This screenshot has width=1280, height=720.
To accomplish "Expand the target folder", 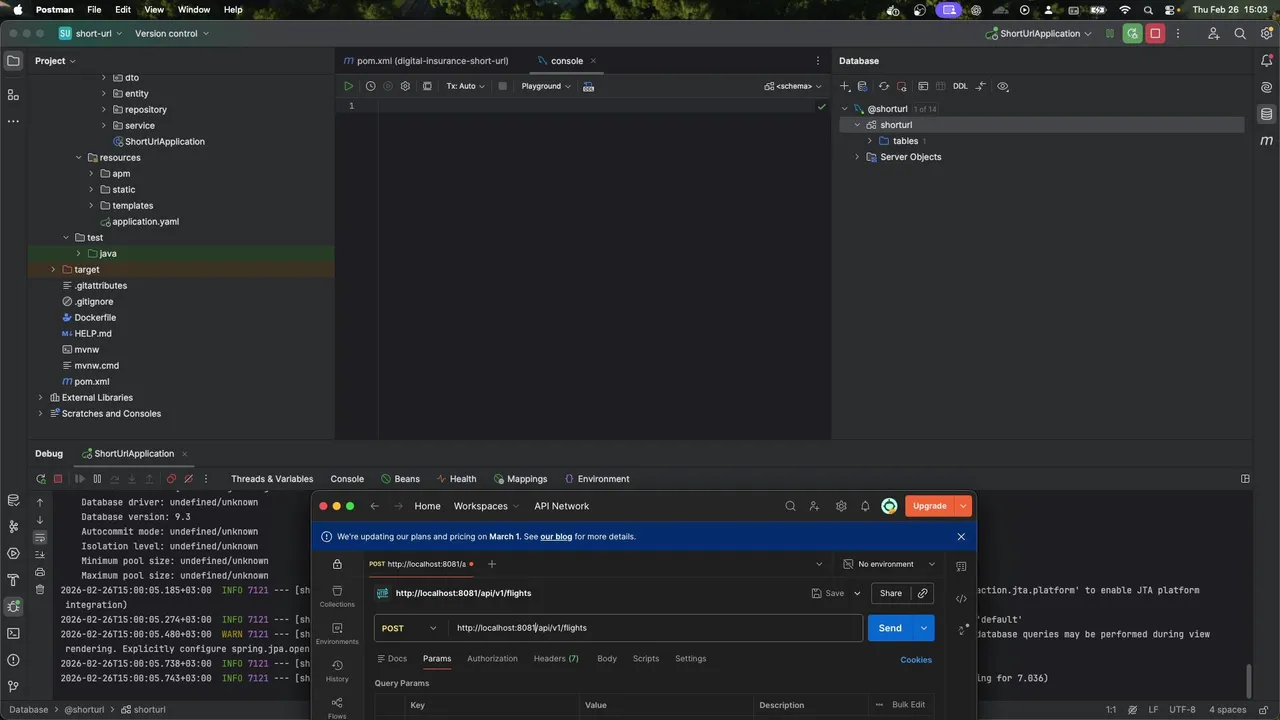I will click(x=54, y=269).
